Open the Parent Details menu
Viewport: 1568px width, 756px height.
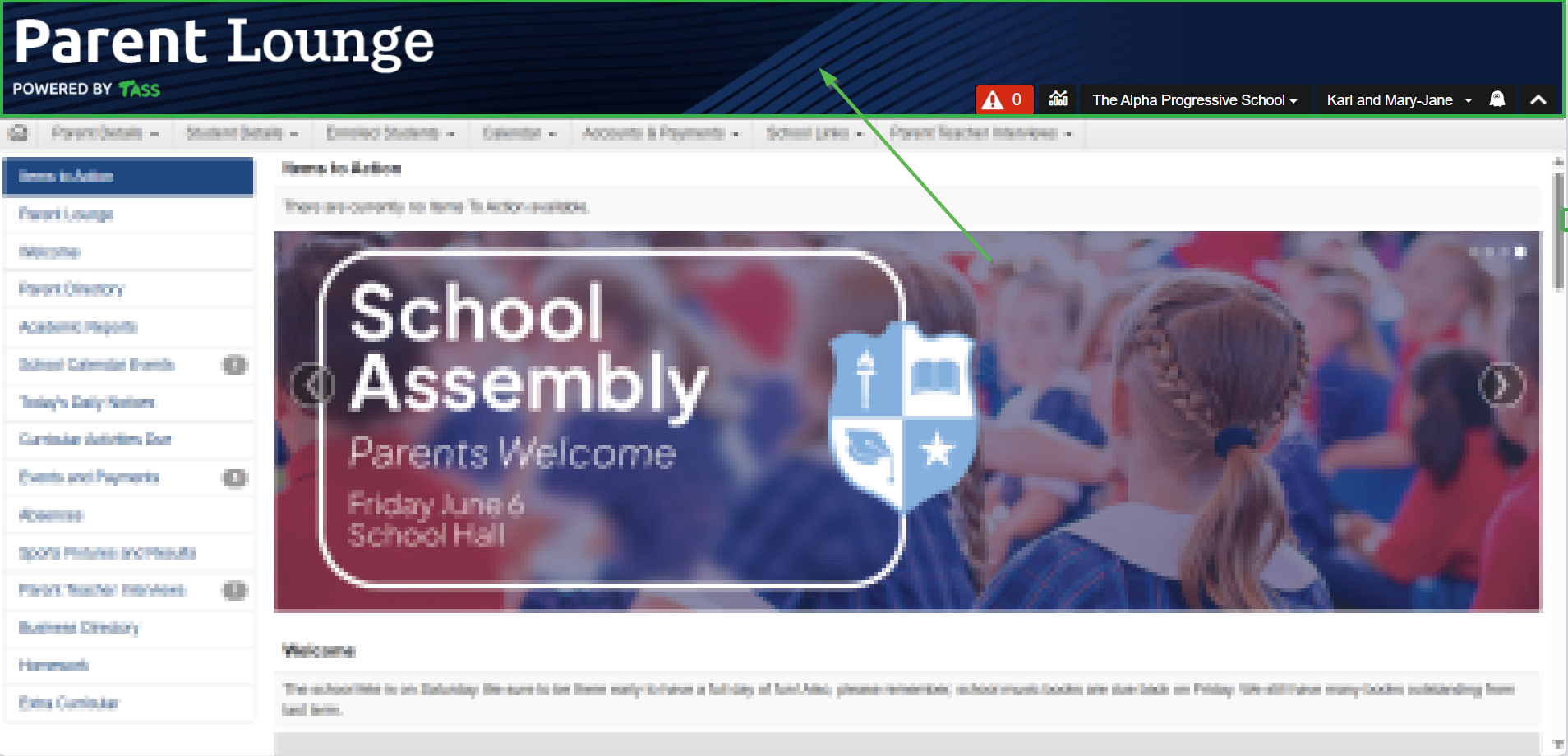(104, 133)
